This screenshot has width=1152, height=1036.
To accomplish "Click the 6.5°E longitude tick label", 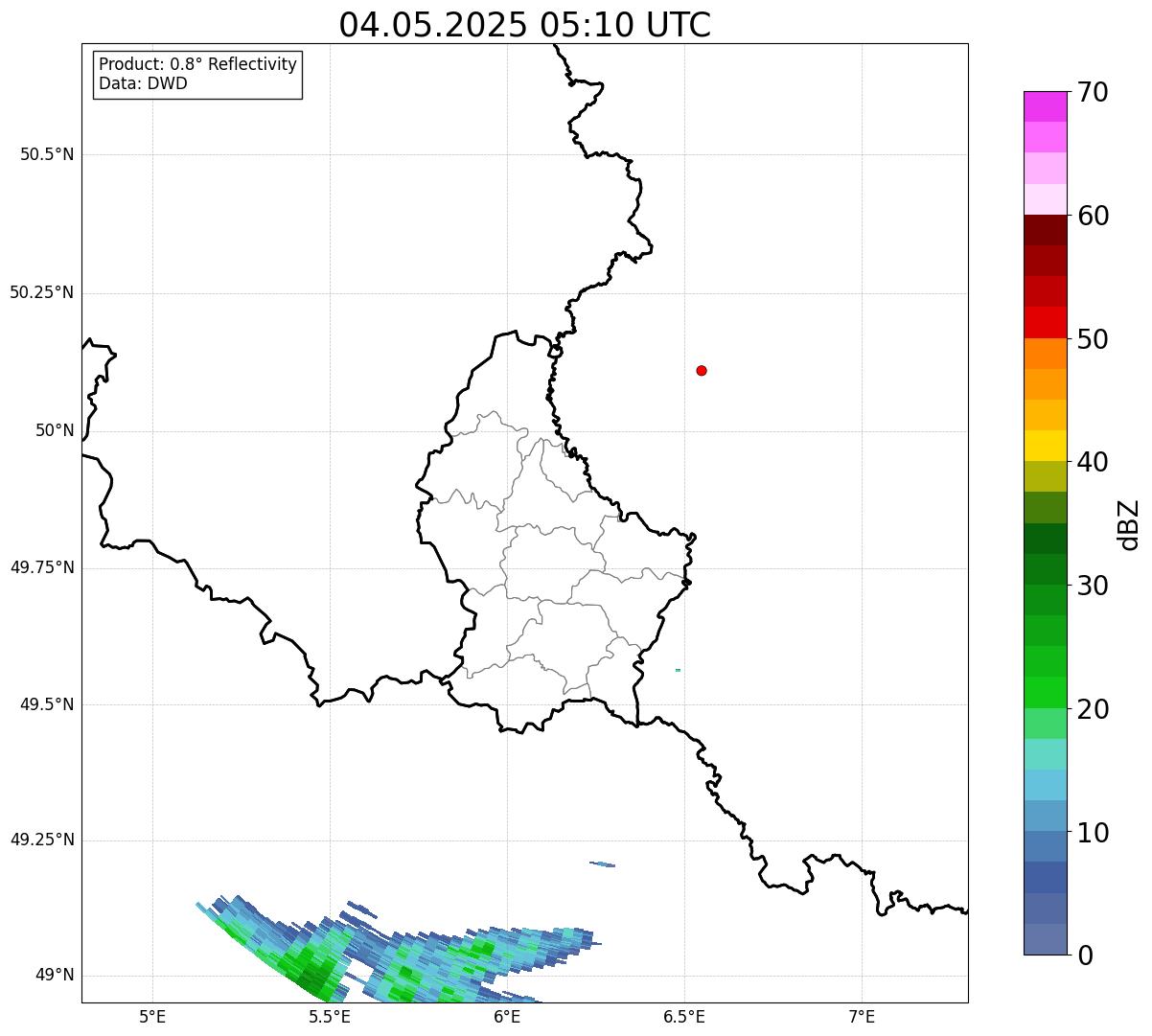I will 684,1017.
